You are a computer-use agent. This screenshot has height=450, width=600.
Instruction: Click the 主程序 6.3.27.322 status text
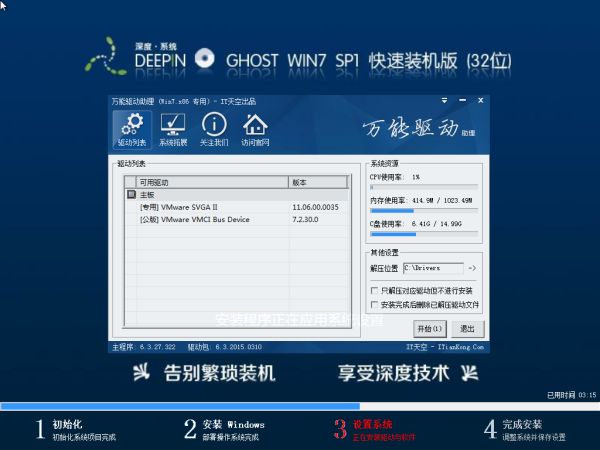pyautogui.click(x=143, y=347)
